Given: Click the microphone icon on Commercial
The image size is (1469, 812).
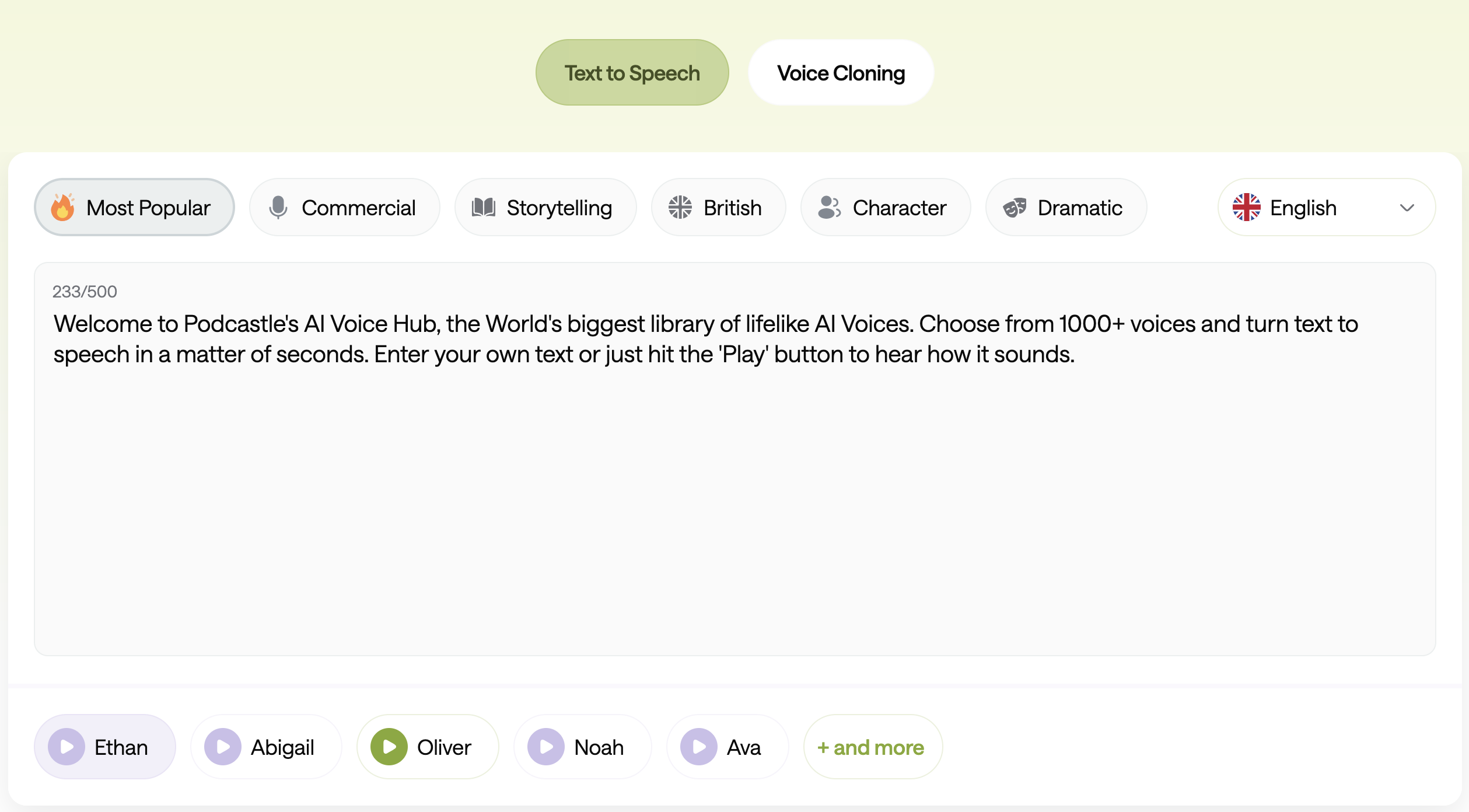Looking at the screenshot, I should (x=278, y=207).
